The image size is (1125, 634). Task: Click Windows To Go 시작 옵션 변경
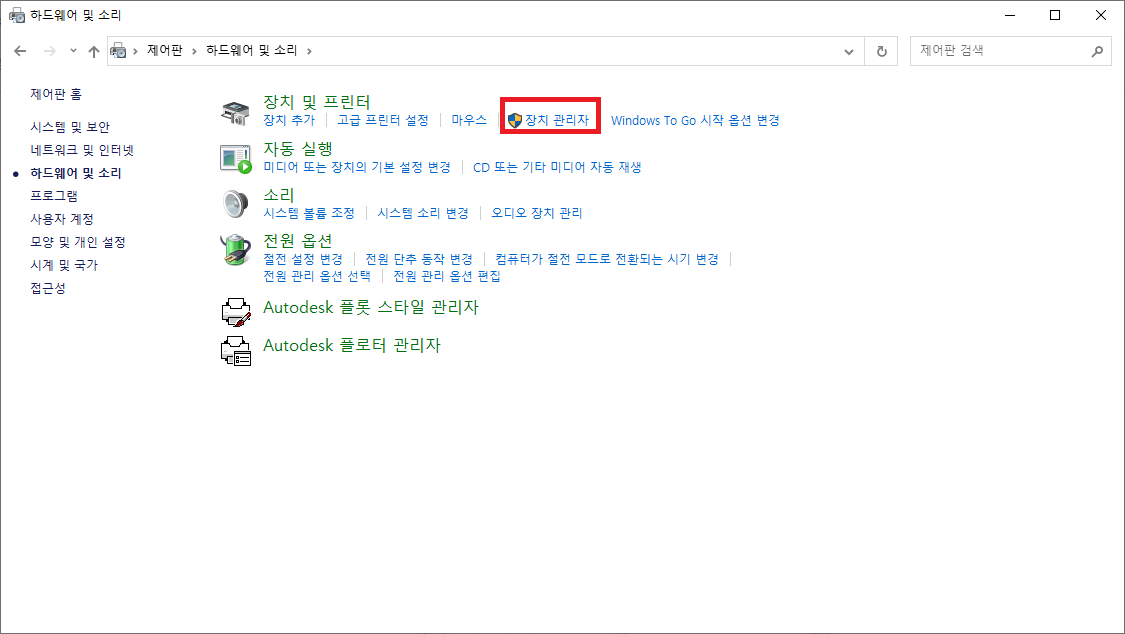pos(695,120)
